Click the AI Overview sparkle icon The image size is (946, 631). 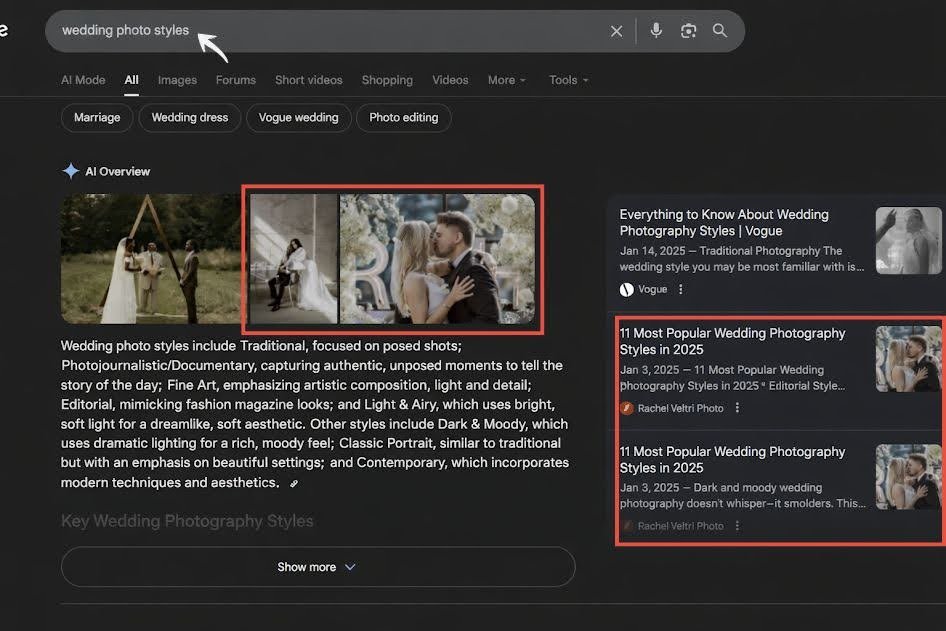(x=71, y=170)
